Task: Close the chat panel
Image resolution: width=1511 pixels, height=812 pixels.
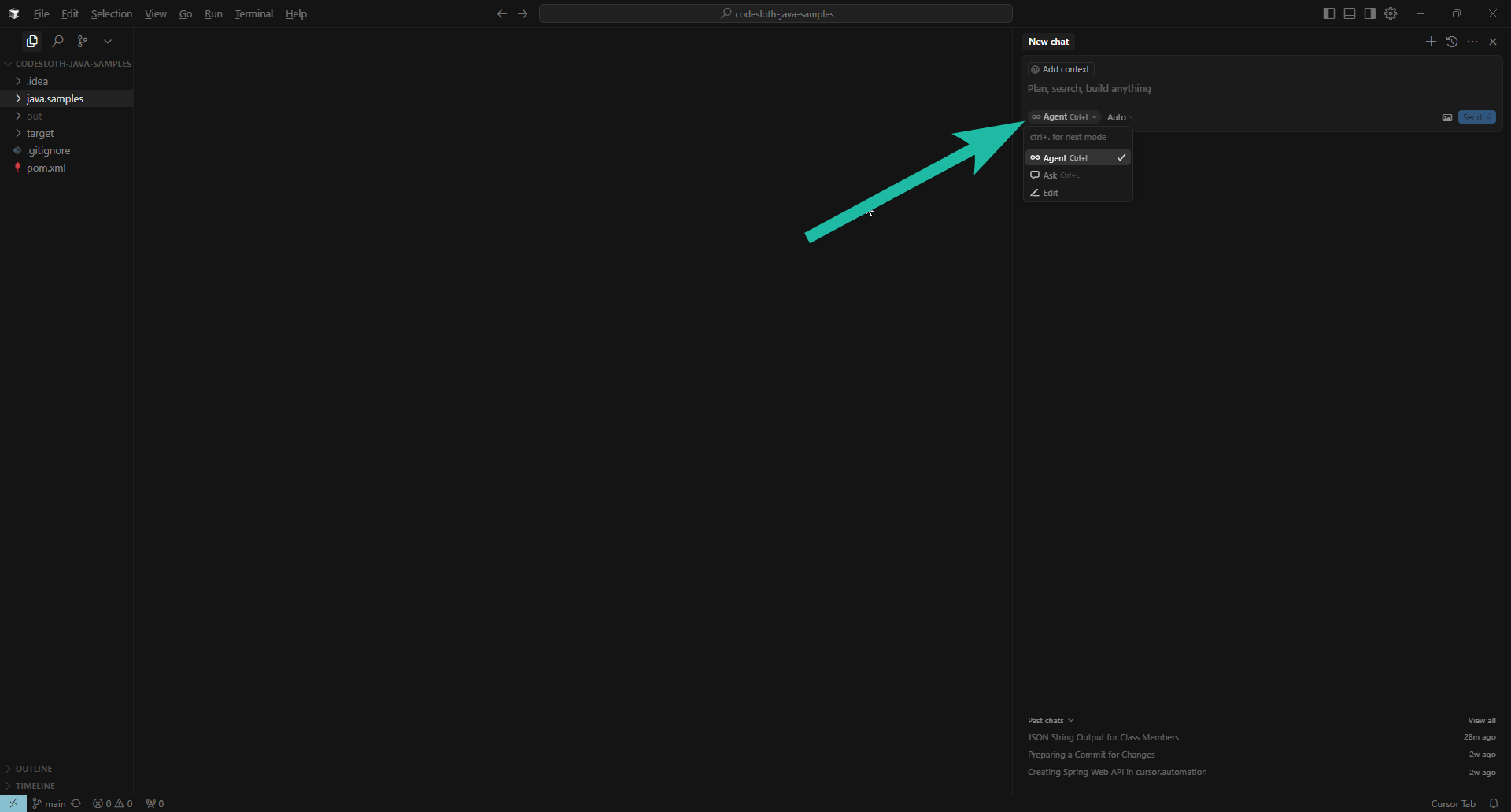Action: (1493, 42)
